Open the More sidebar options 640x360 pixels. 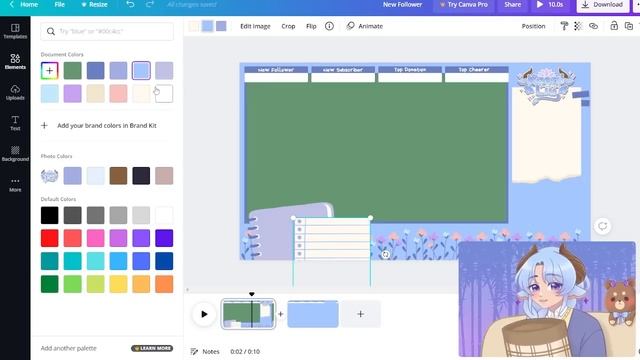tap(15, 184)
